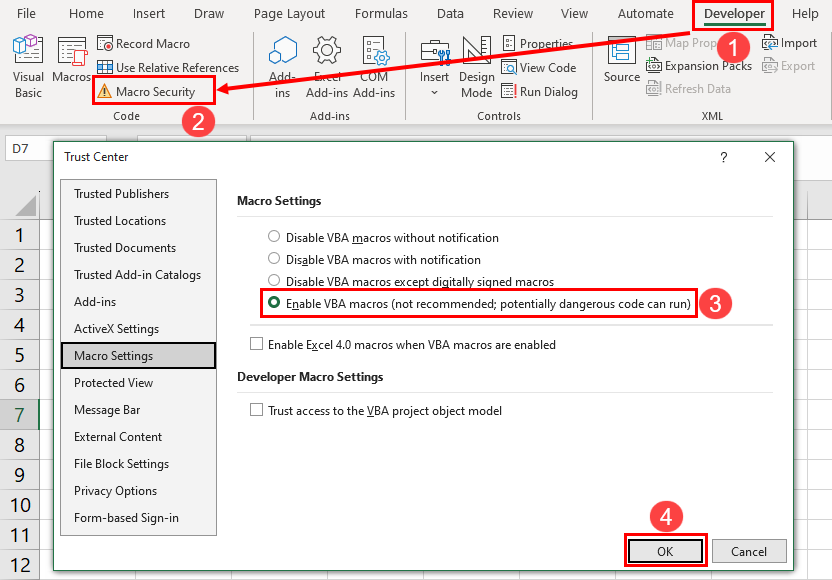Confirm with the OK button
832x580 pixels.
[x=665, y=551]
